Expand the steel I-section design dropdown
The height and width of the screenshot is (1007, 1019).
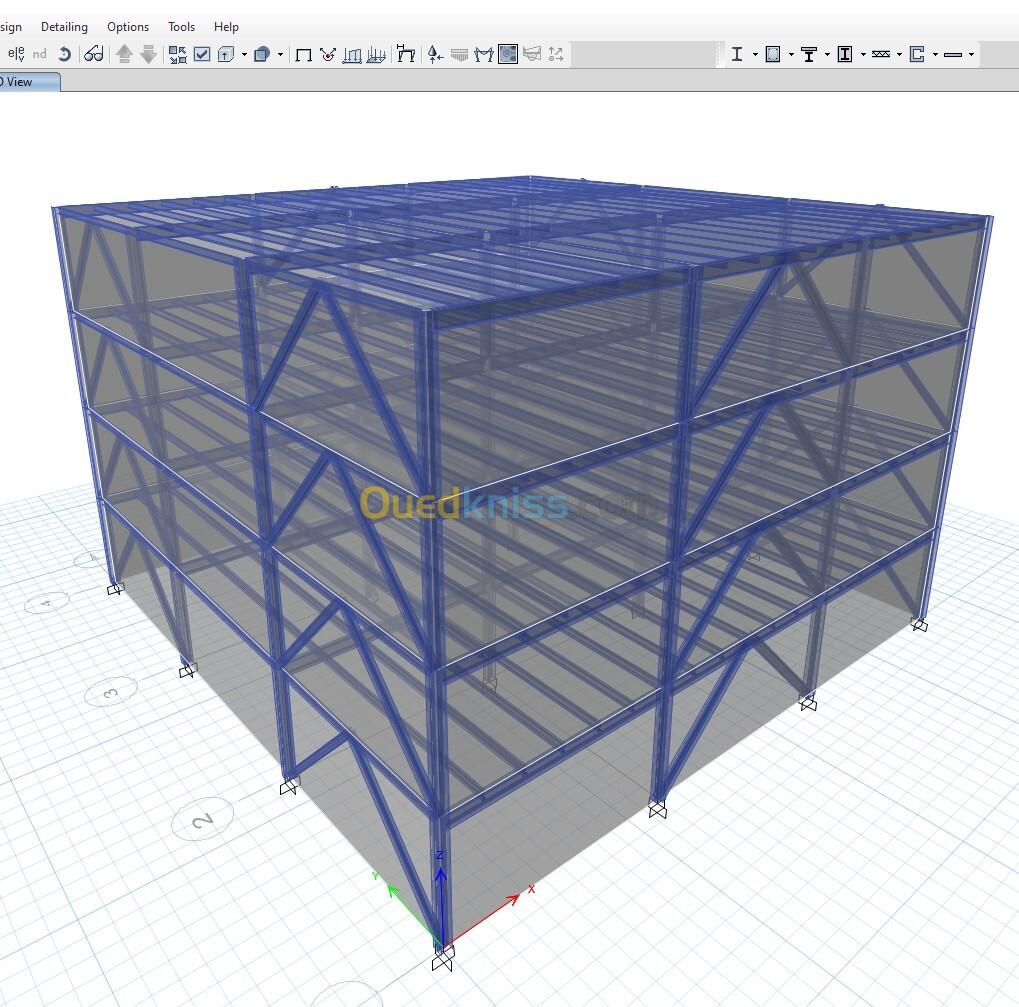[x=755, y=55]
